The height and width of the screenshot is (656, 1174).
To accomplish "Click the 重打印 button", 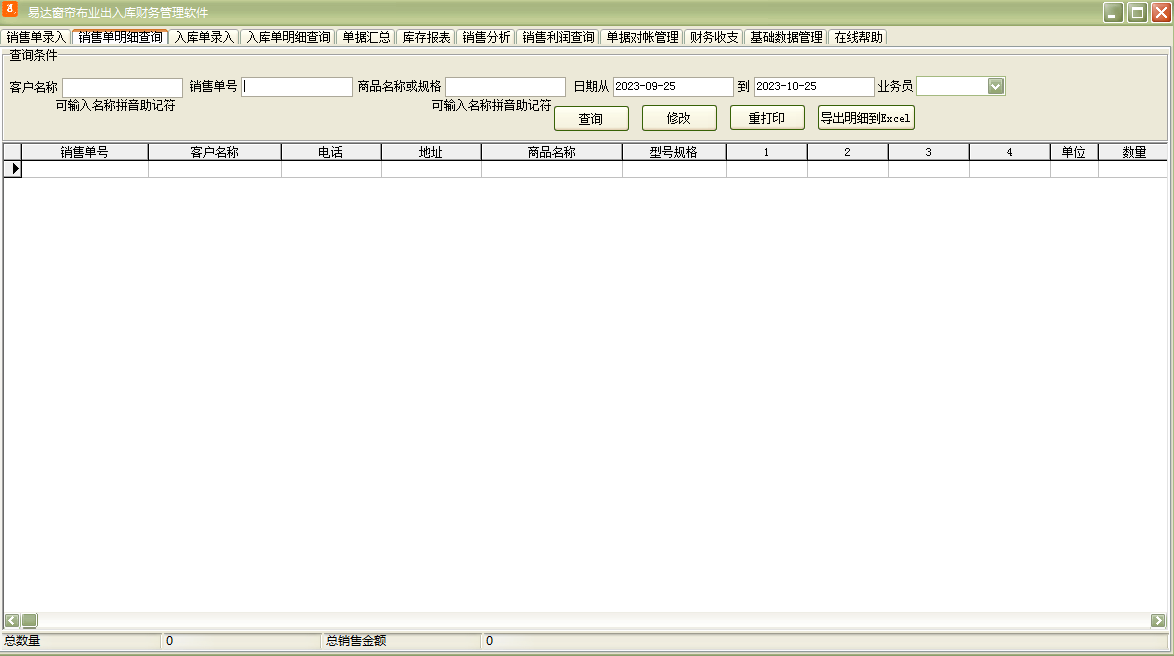I will [x=766, y=118].
